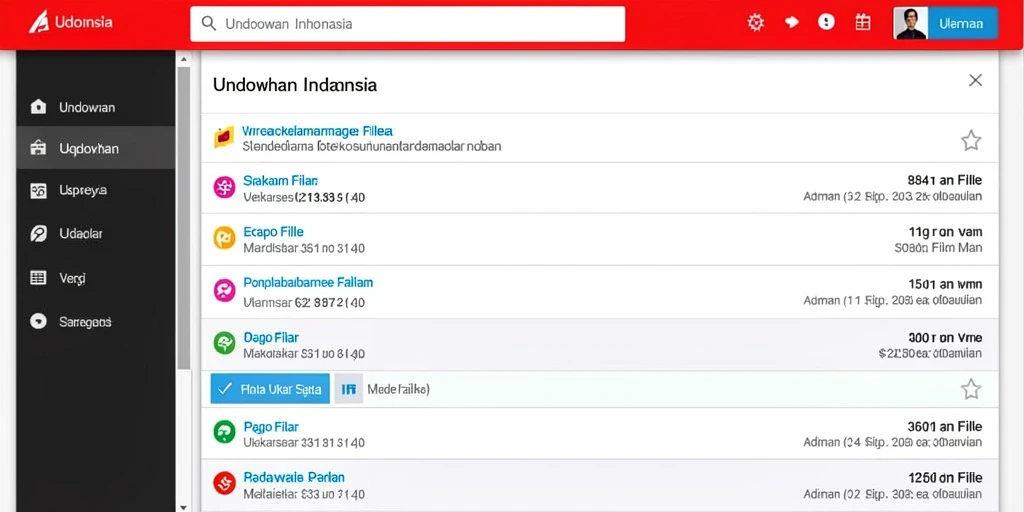Star the Wireackelamarmage Fillea row
Screen dimensions: 1024x512
pyautogui.click(x=971, y=140)
